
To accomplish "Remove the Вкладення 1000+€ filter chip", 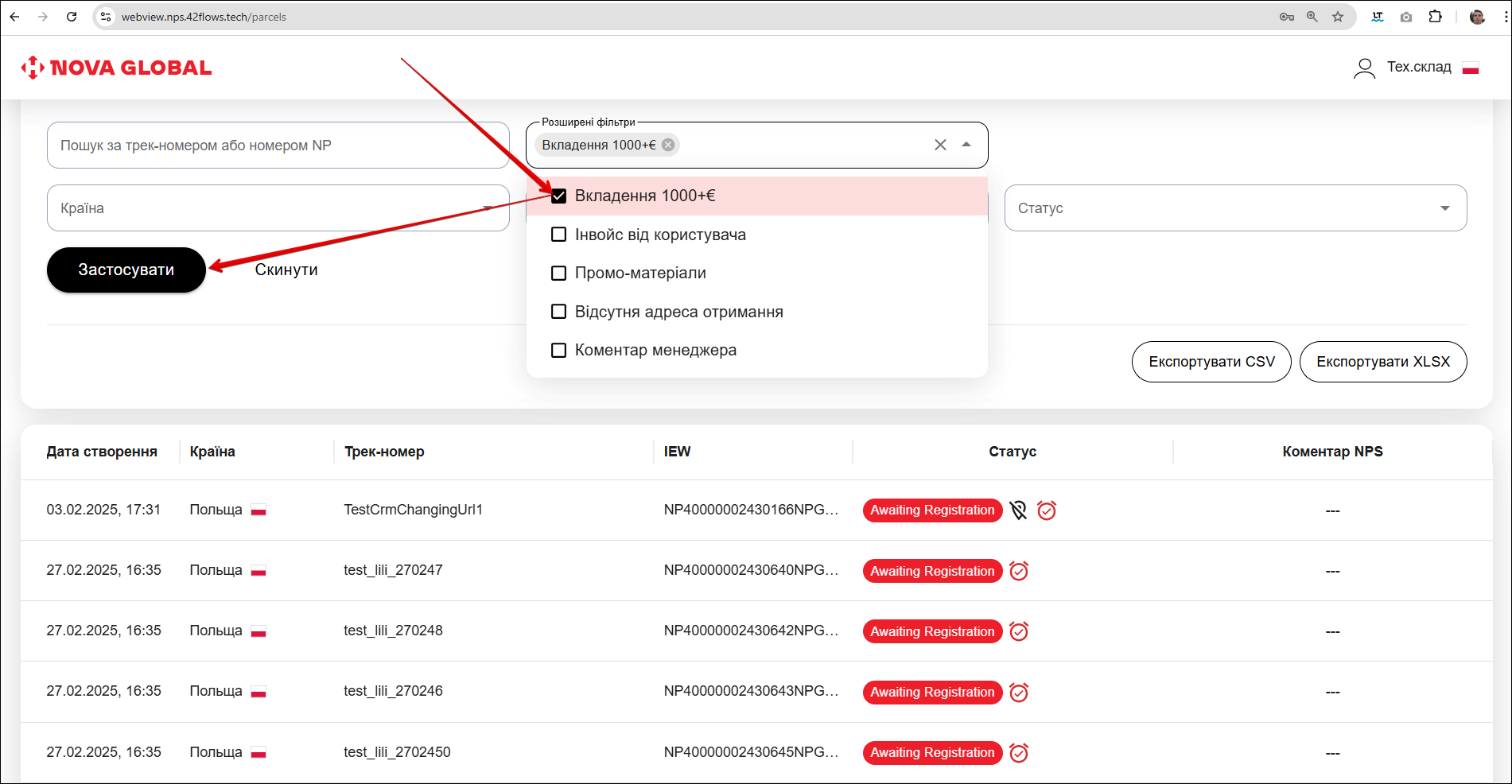I will pyautogui.click(x=668, y=145).
